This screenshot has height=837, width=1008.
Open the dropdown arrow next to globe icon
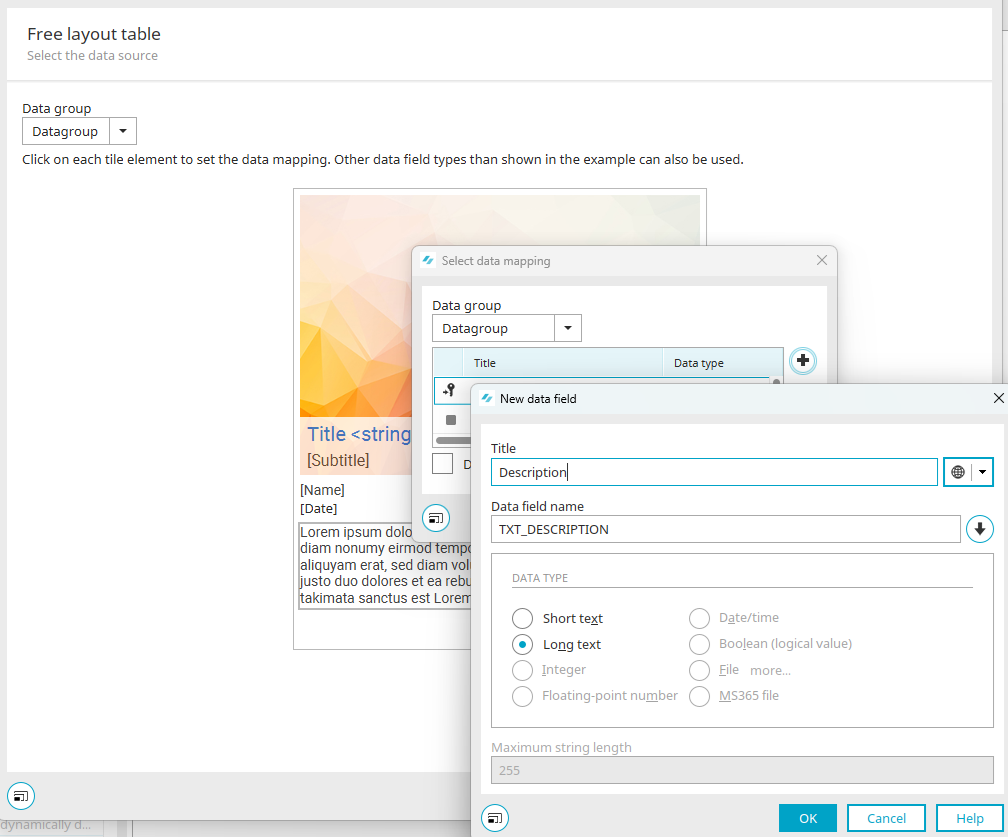(x=983, y=472)
